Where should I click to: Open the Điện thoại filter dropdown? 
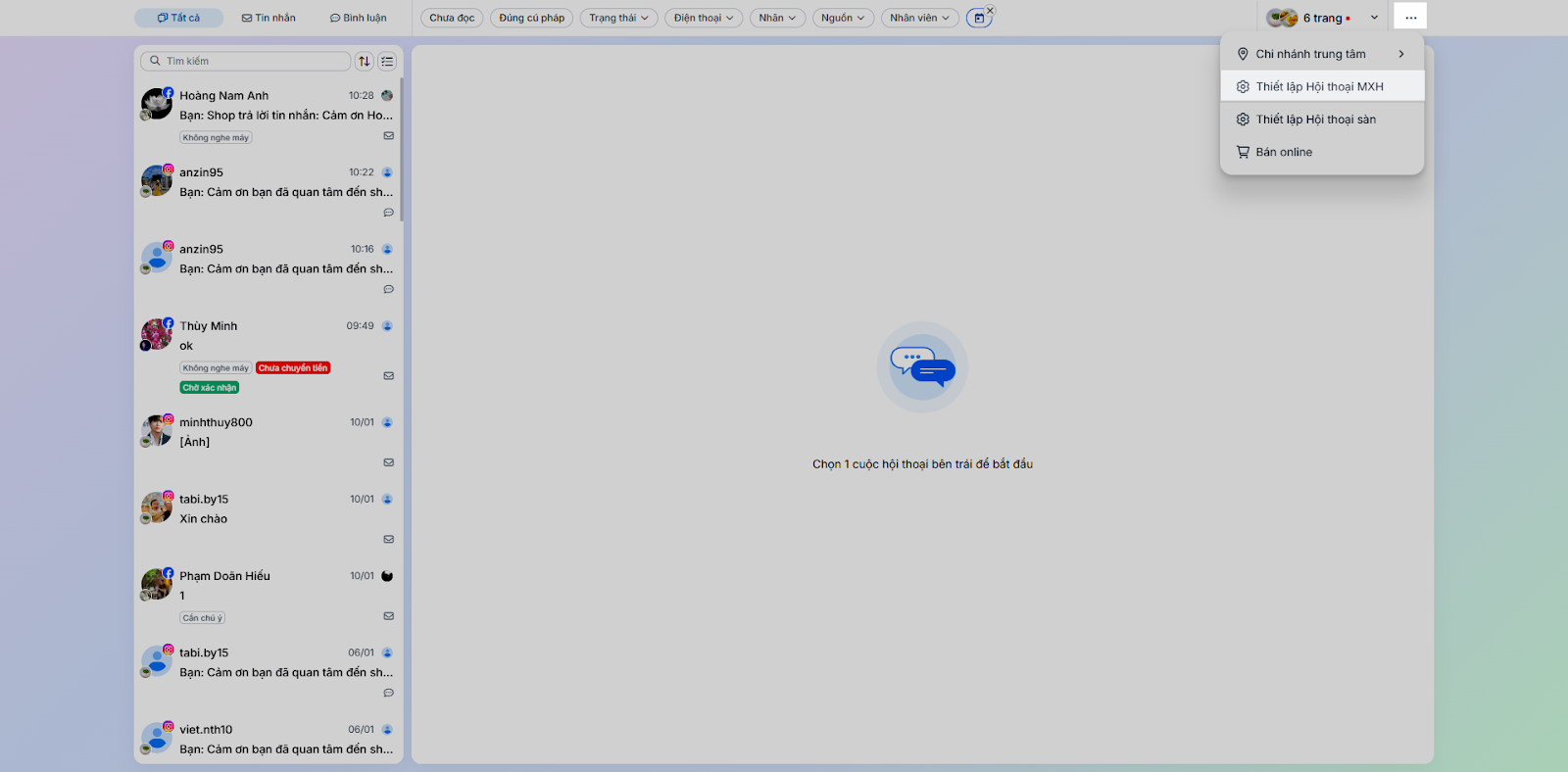pos(704,18)
